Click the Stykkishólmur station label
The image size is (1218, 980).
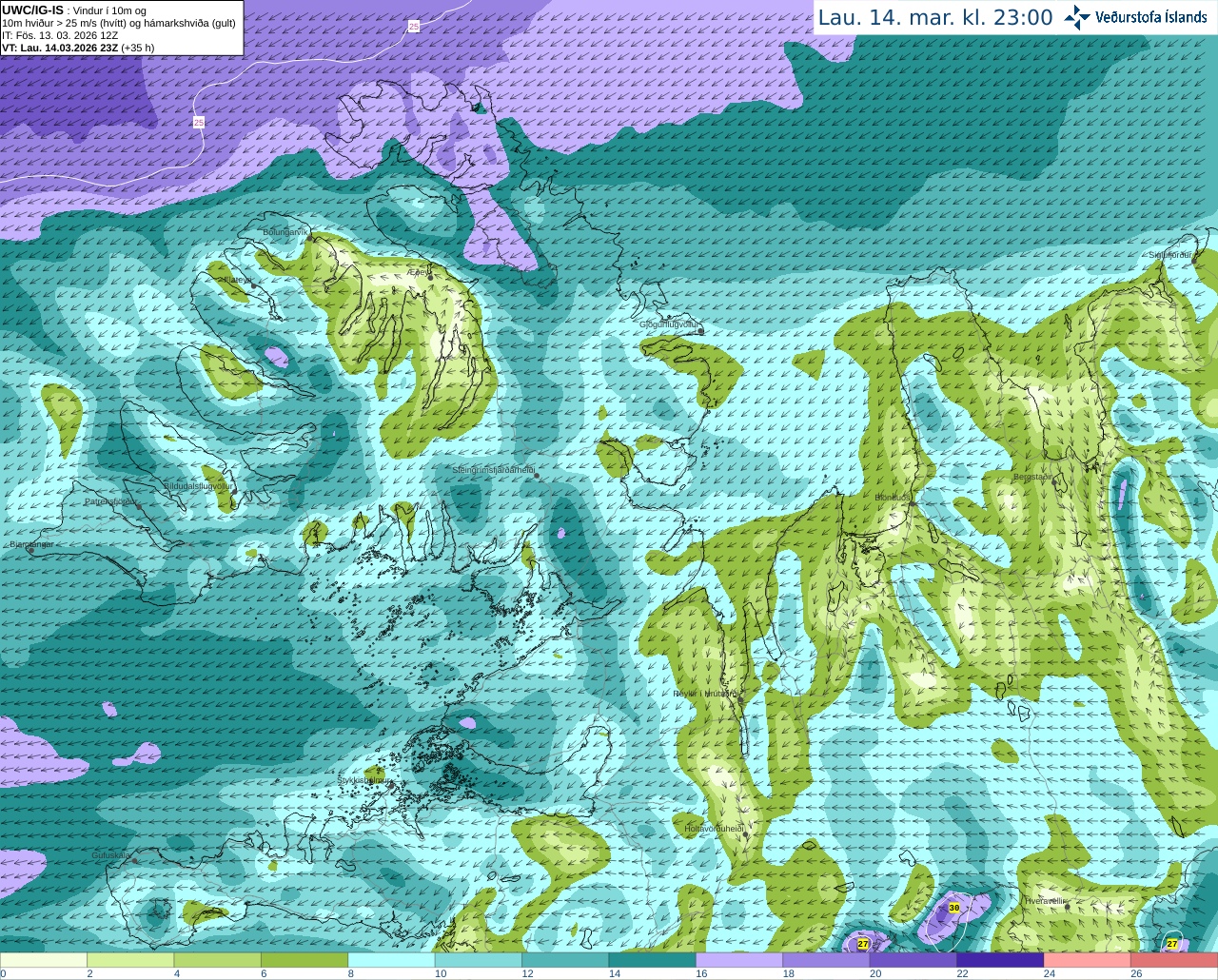tap(364, 779)
